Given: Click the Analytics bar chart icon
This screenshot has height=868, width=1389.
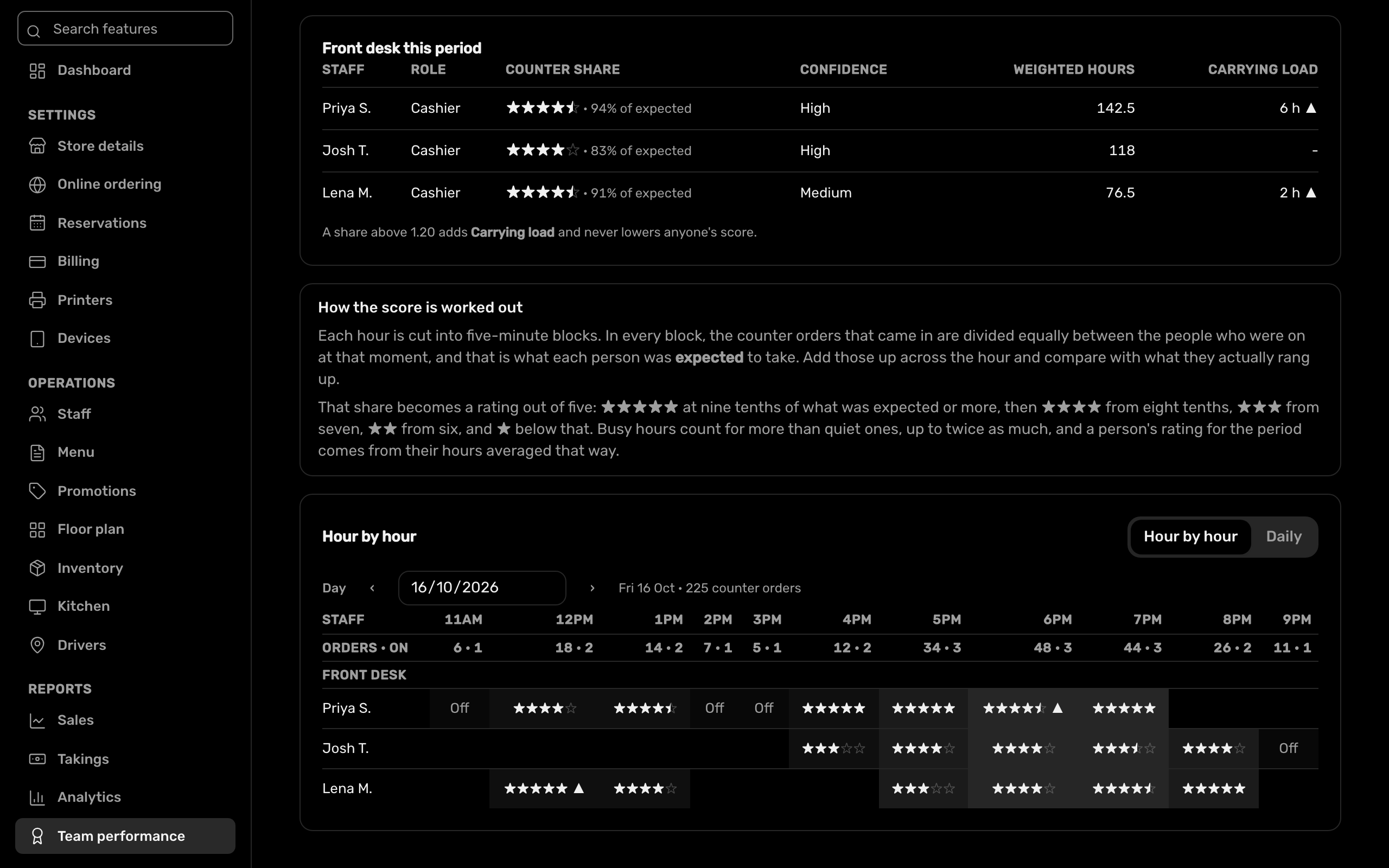Looking at the screenshot, I should point(37,798).
